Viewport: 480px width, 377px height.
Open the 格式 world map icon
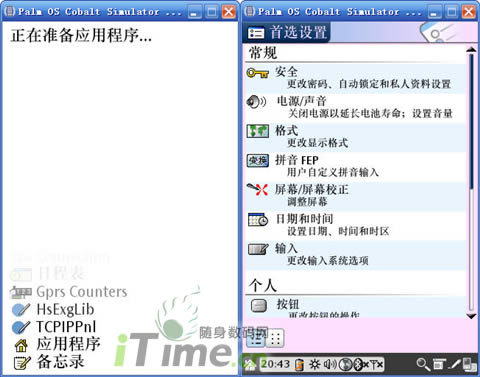(258, 131)
